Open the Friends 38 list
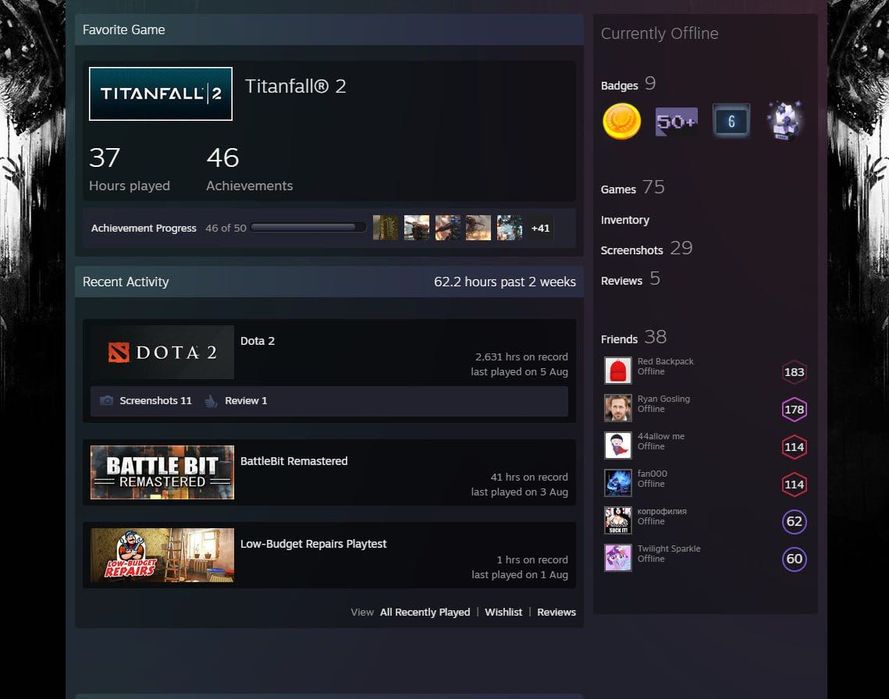The width and height of the screenshot is (889, 699). (x=634, y=337)
